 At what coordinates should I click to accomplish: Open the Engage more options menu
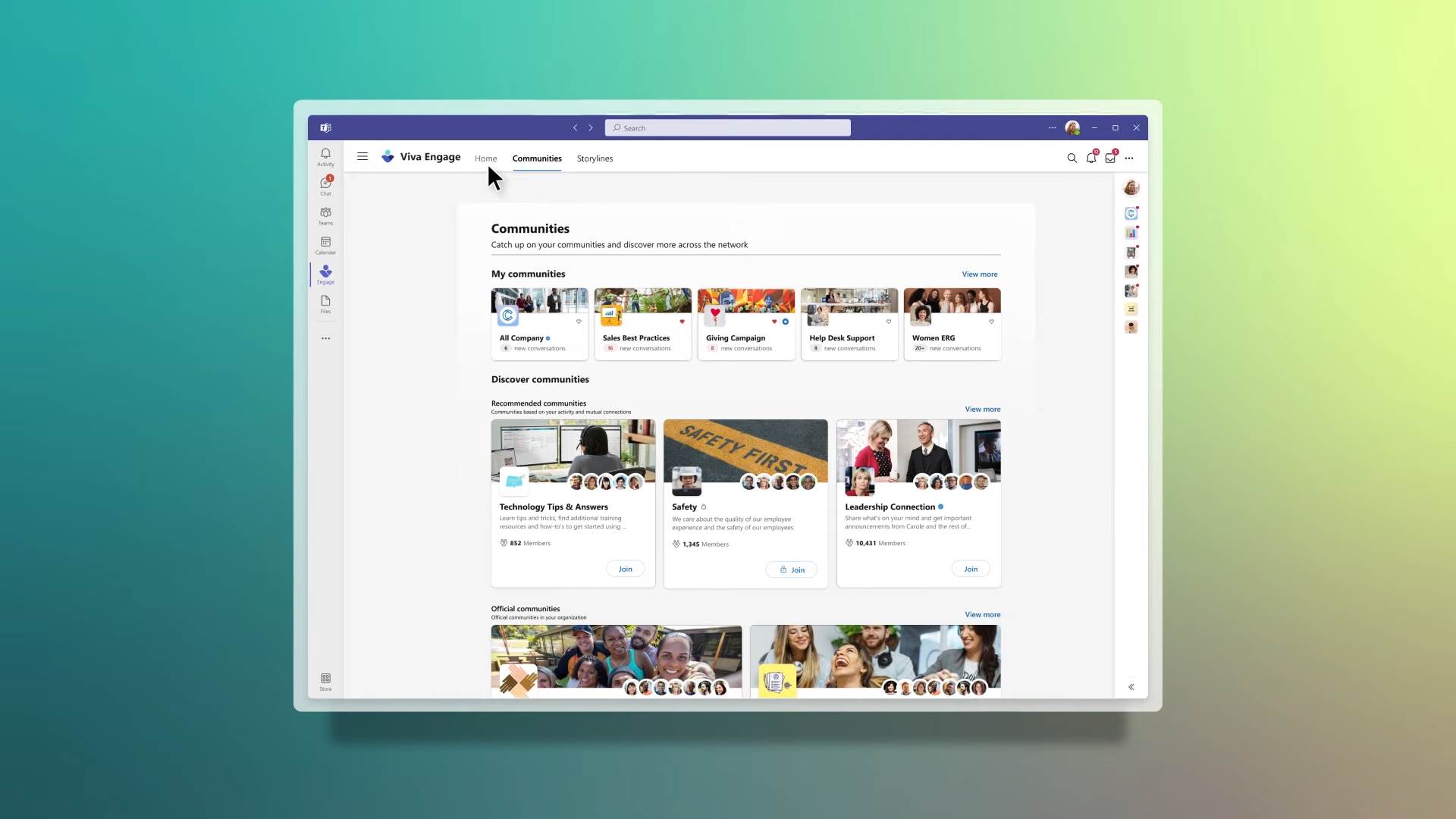[x=1129, y=158]
